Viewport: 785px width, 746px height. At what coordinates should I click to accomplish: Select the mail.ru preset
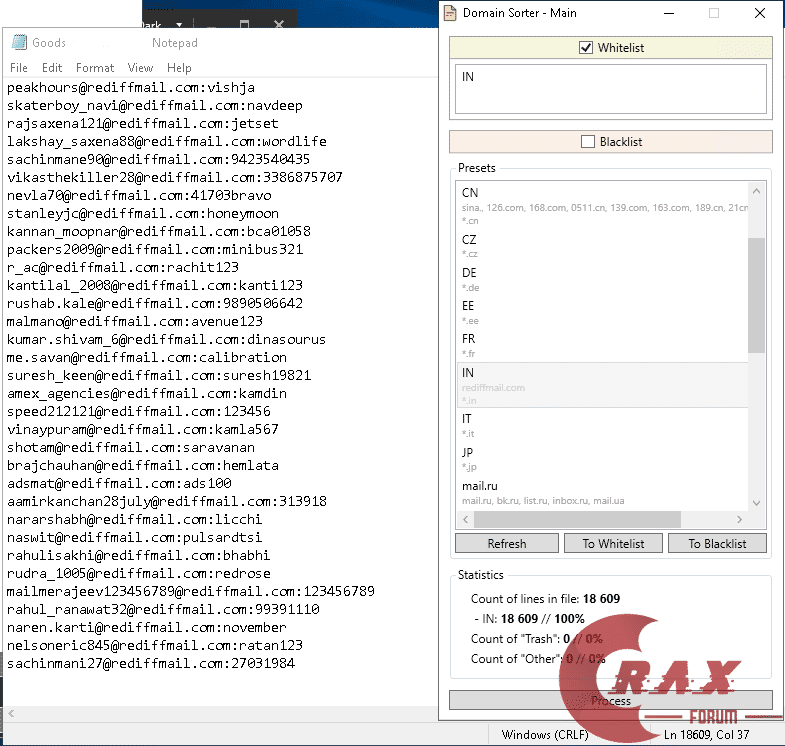pos(602,493)
